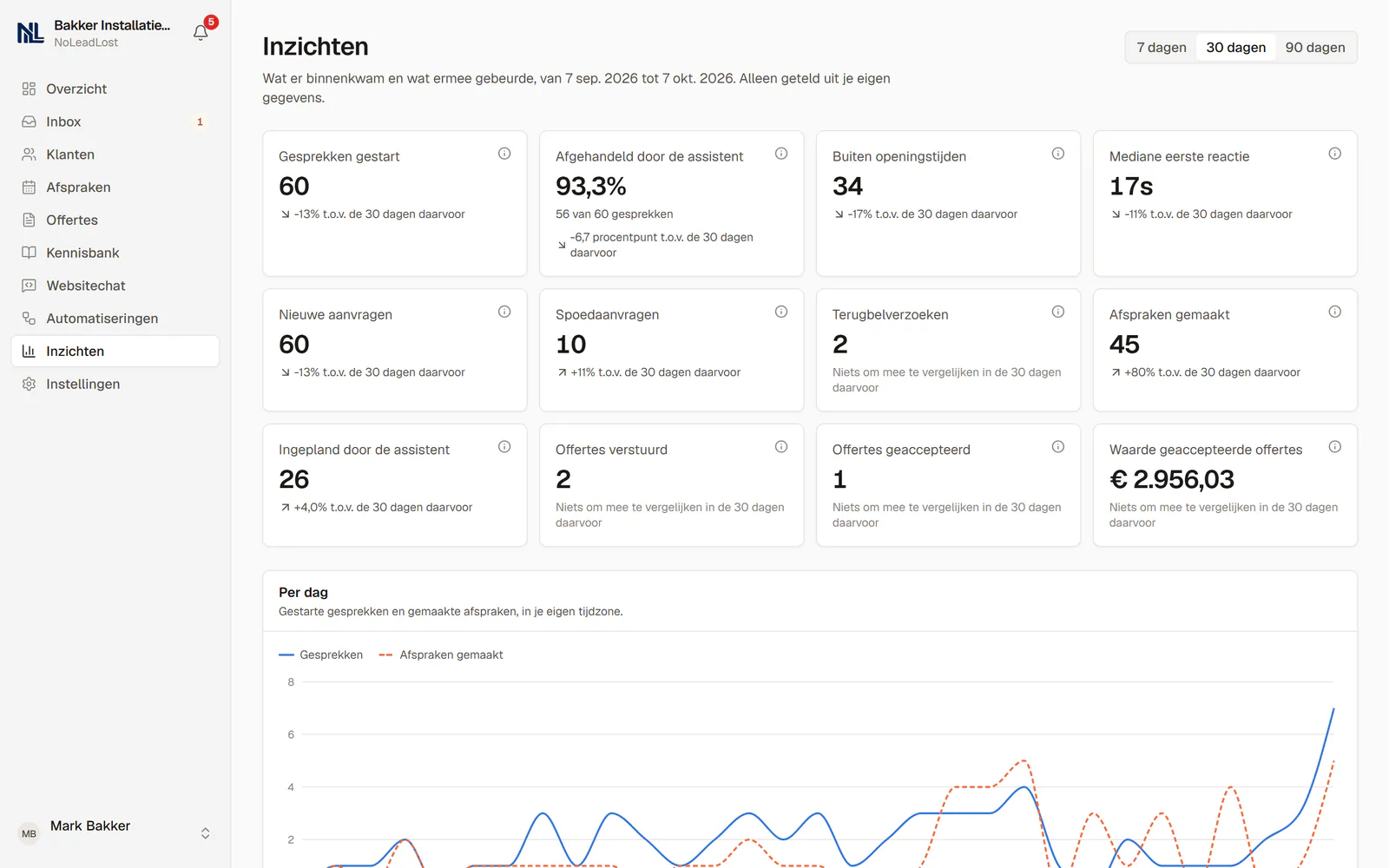
Task: Click the 93,3% value
Action: point(590,186)
